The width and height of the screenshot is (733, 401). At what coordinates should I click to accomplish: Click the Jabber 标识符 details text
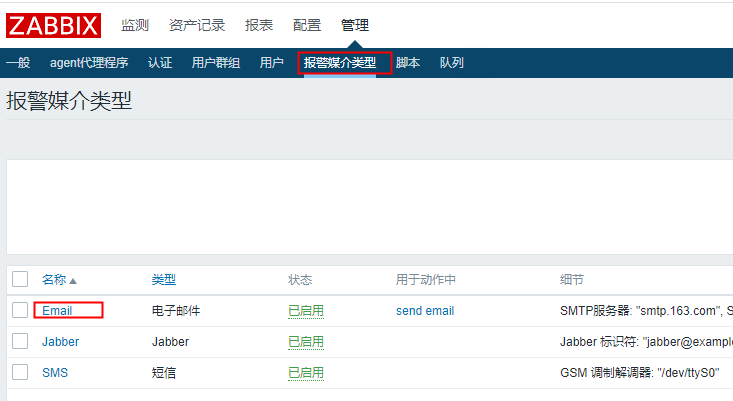tap(646, 342)
